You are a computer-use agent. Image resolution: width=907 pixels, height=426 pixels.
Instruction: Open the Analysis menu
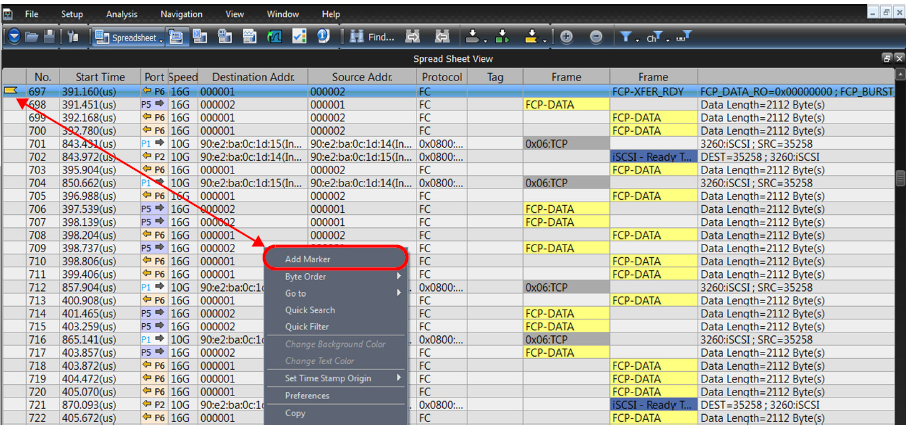pyautogui.click(x=121, y=14)
